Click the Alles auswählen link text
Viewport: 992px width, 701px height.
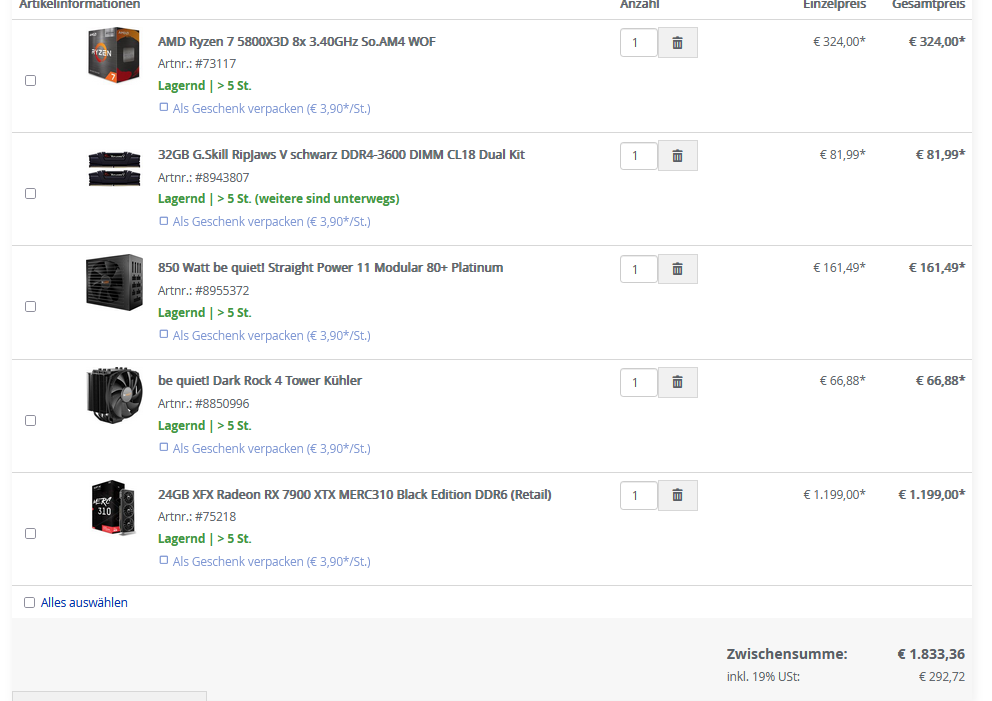84,602
